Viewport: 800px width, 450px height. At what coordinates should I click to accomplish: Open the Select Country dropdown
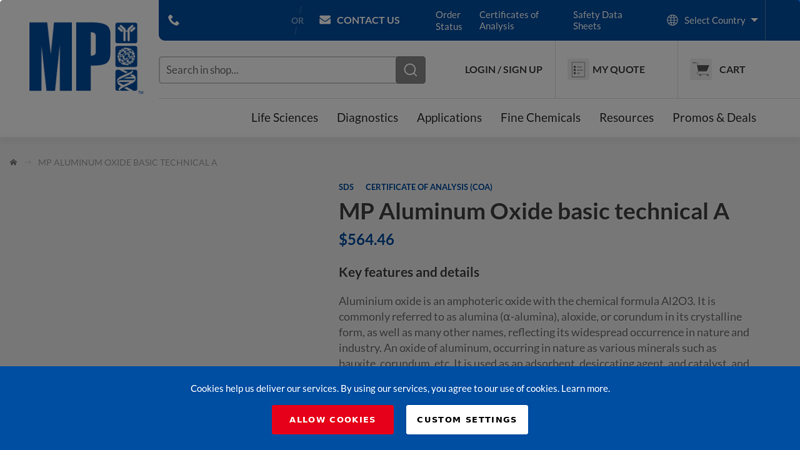[x=713, y=20]
